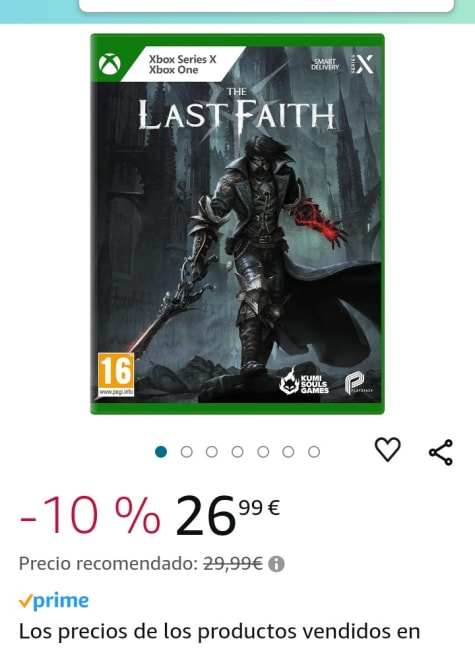Switch to the second carousel image dot
This screenshot has height=649, width=475.
click(x=187, y=452)
